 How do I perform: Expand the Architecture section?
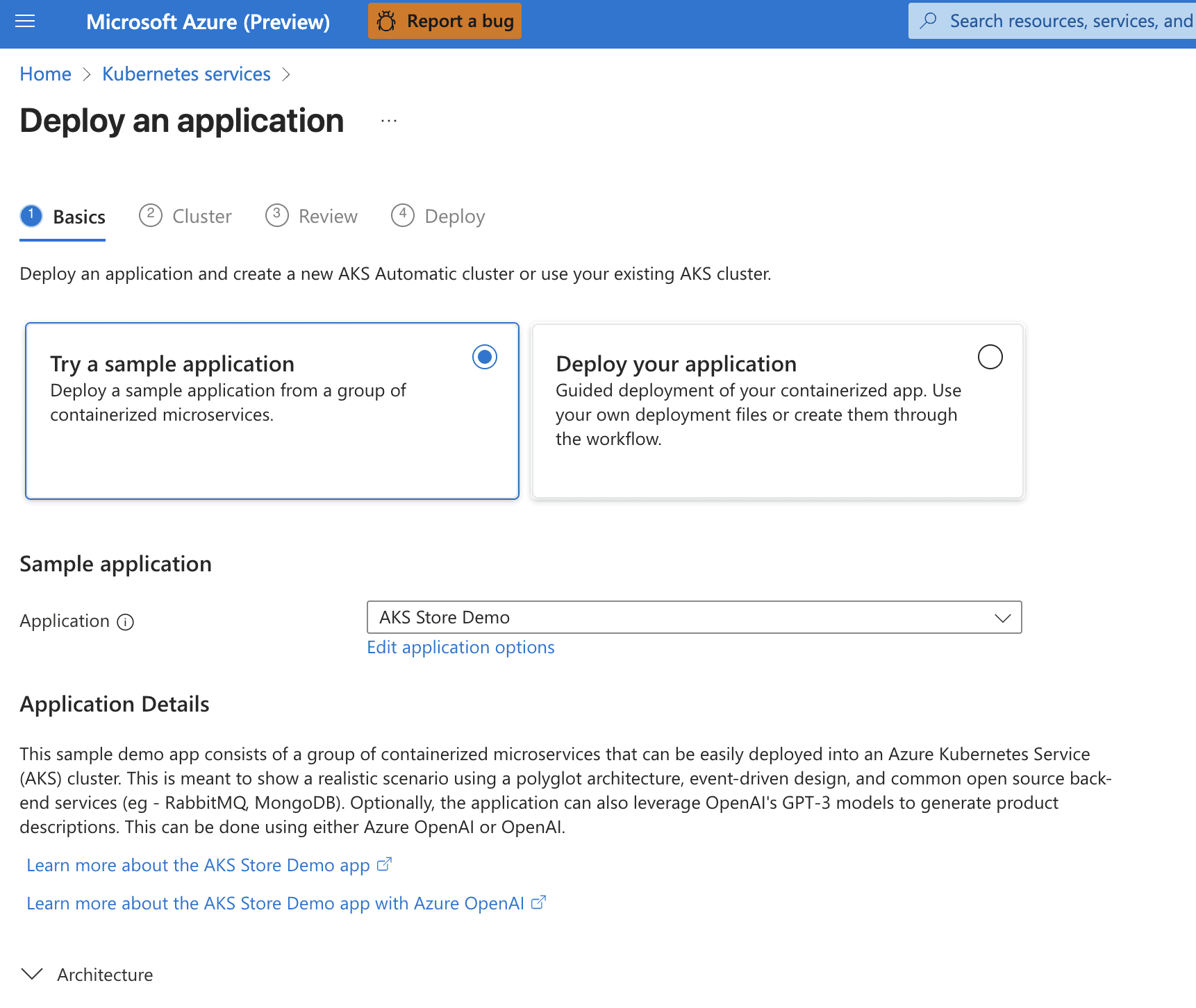tap(88, 975)
